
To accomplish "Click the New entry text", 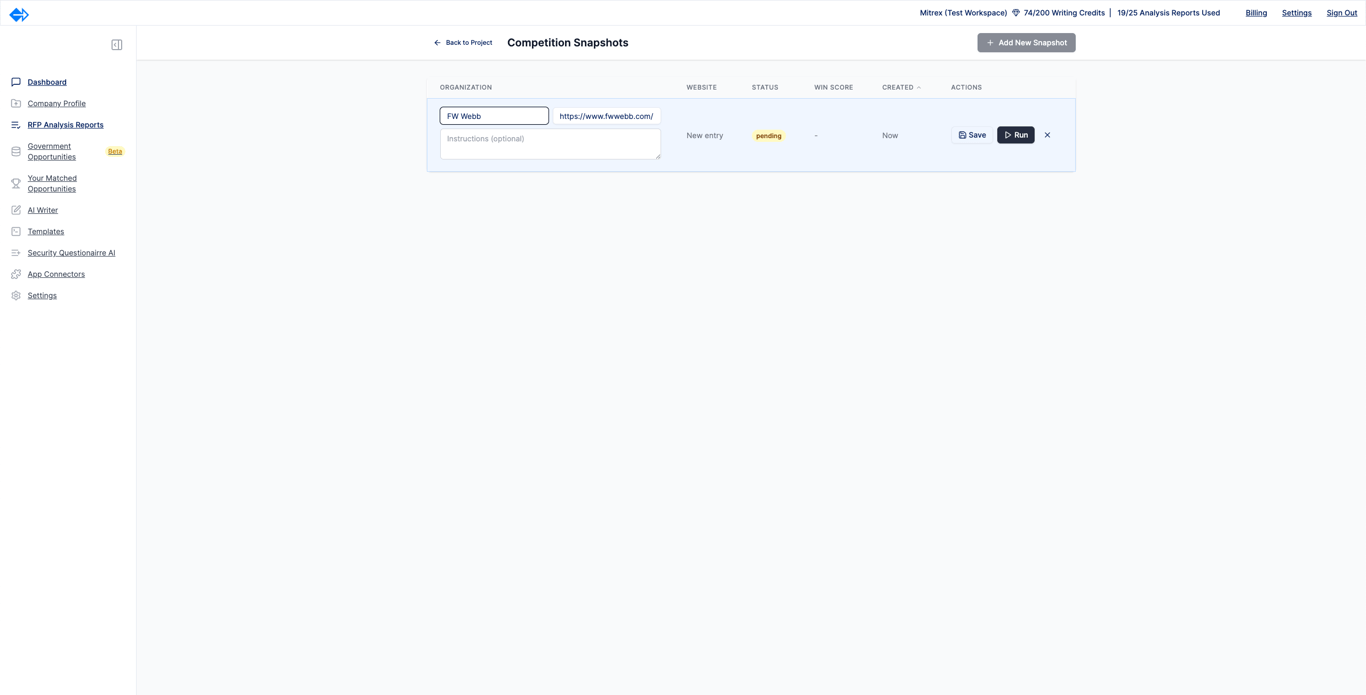I will pyautogui.click(x=705, y=135).
